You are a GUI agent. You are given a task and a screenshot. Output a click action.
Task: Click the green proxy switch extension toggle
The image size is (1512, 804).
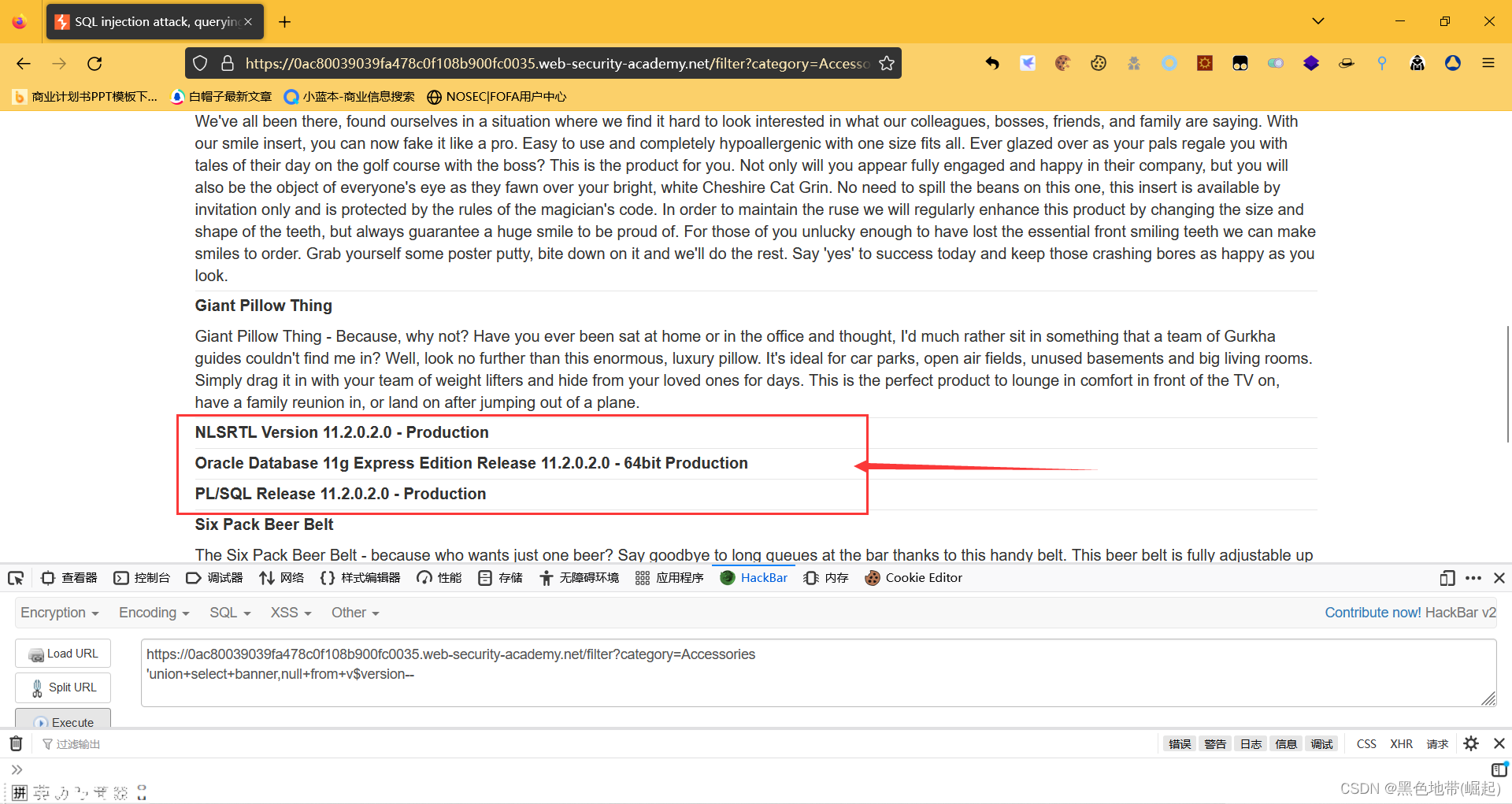point(1276,64)
